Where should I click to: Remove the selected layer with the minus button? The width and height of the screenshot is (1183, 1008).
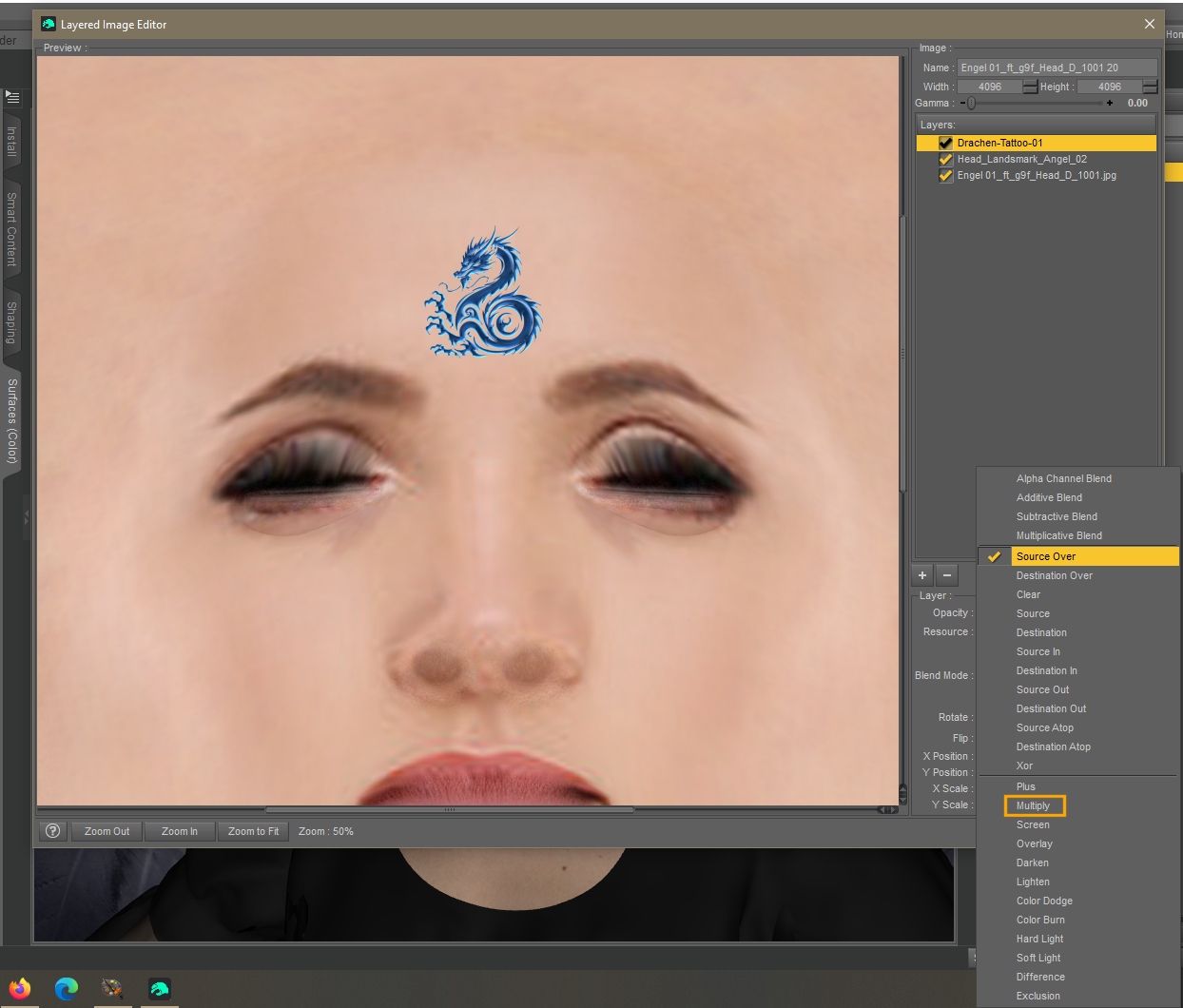pos(947,575)
